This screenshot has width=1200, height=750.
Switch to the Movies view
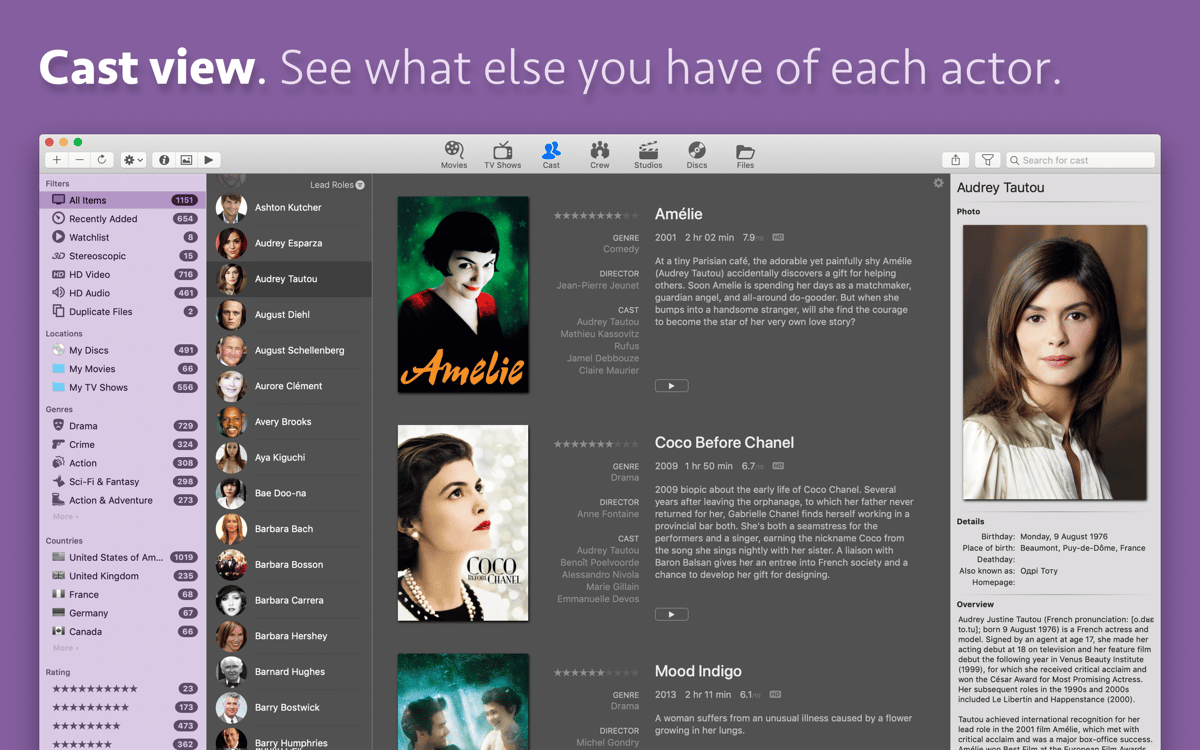point(454,154)
